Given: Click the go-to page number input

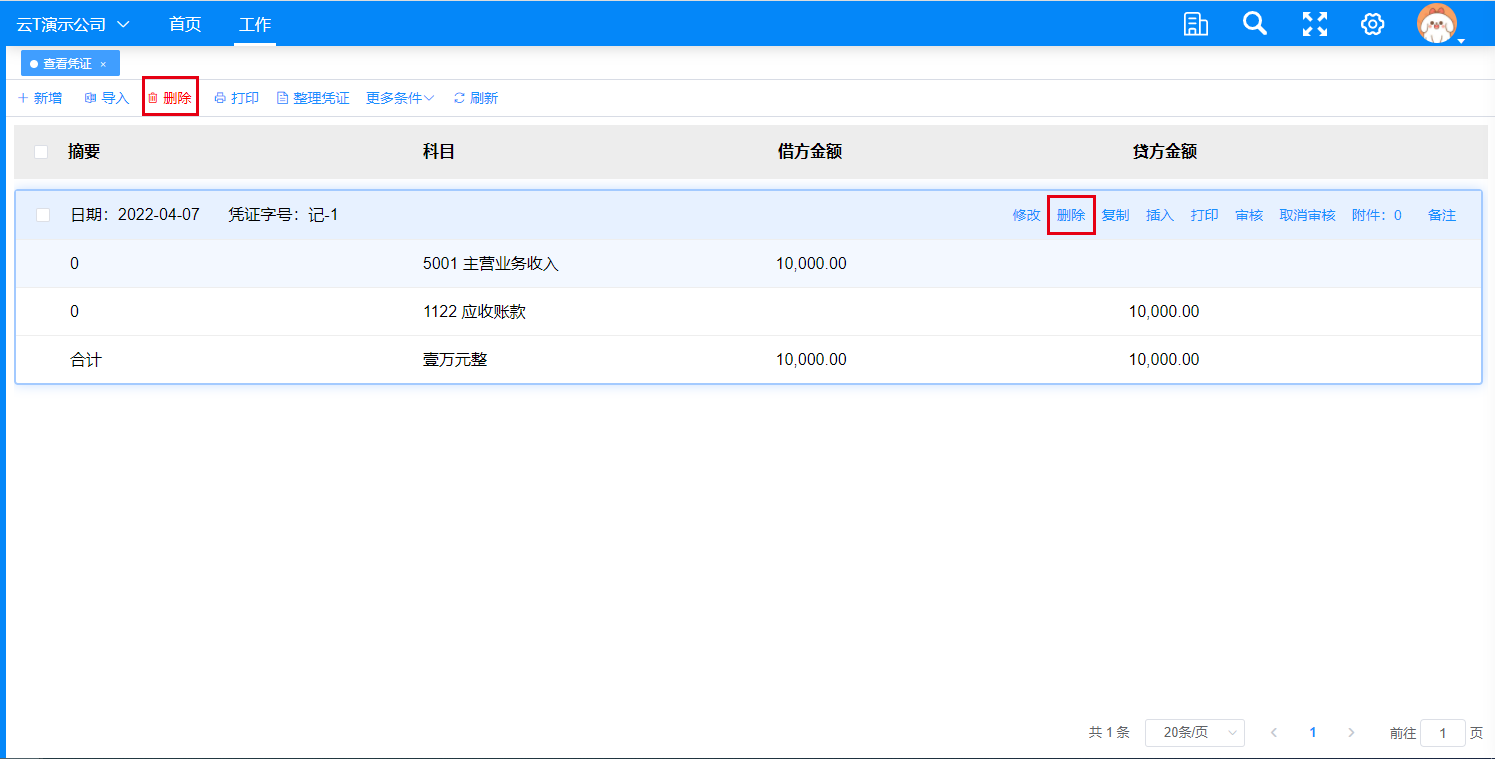Looking at the screenshot, I should pos(1442,733).
